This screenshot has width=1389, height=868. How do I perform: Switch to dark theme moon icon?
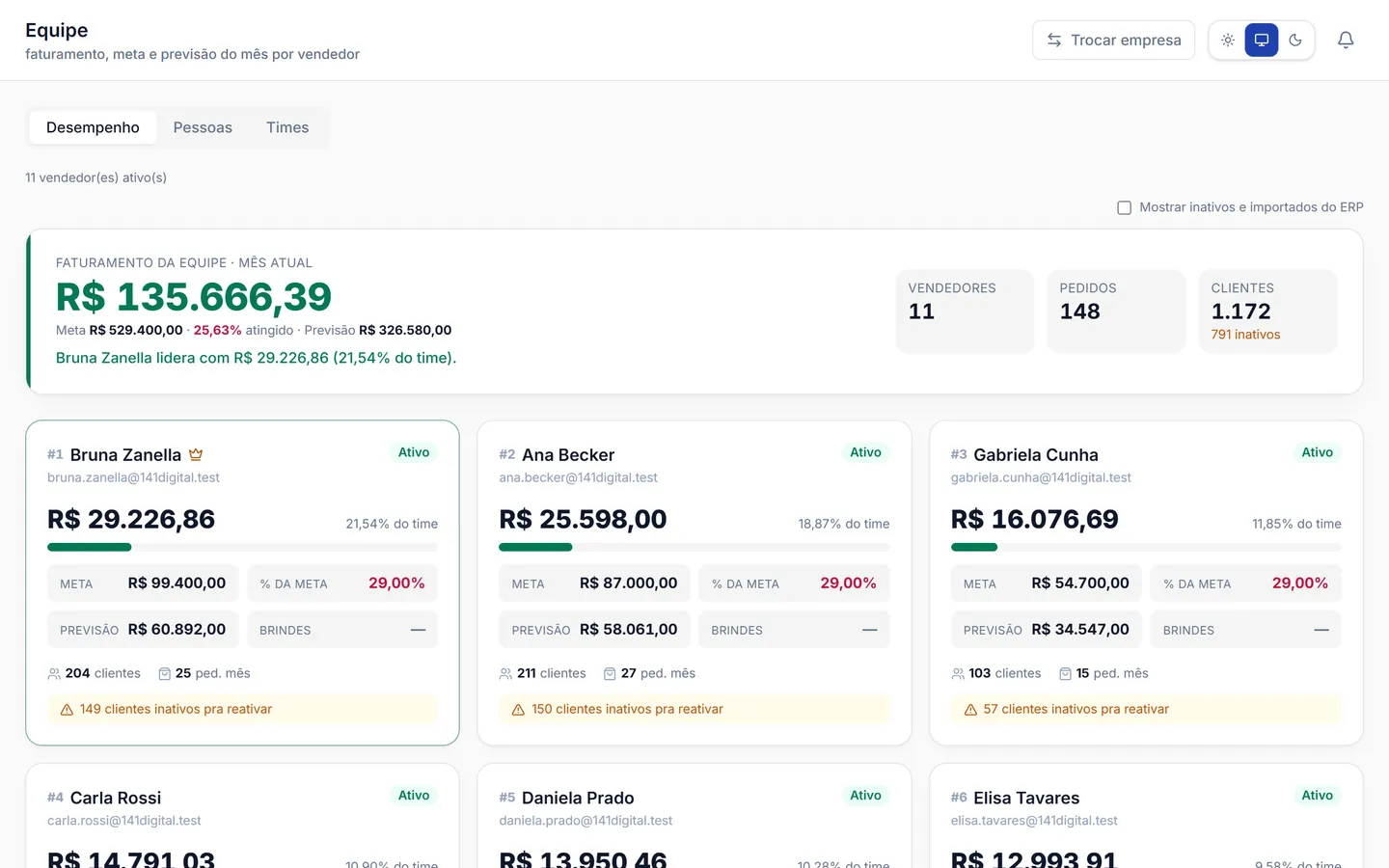1295,40
